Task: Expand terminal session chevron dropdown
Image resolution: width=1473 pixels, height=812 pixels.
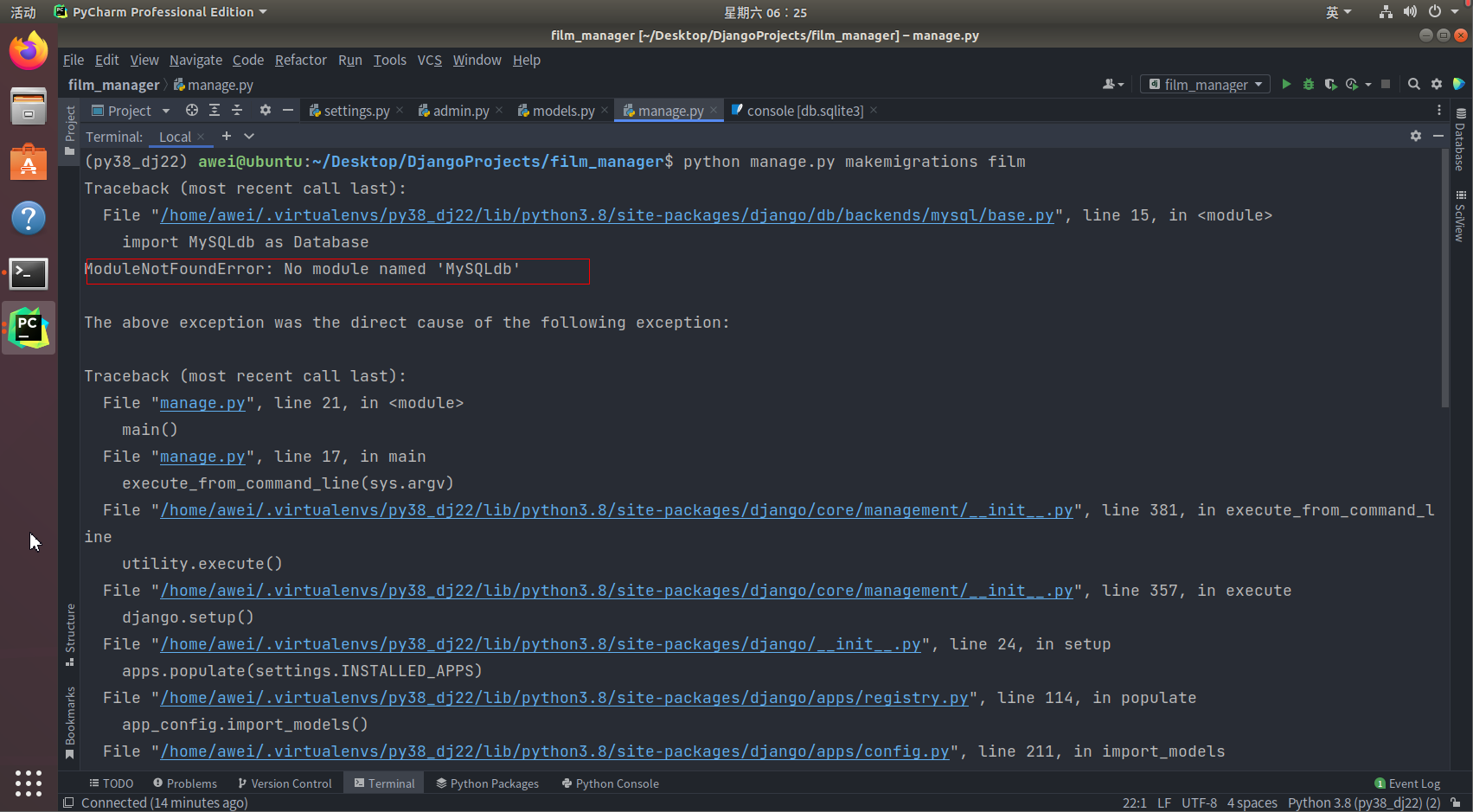Action: (x=249, y=137)
